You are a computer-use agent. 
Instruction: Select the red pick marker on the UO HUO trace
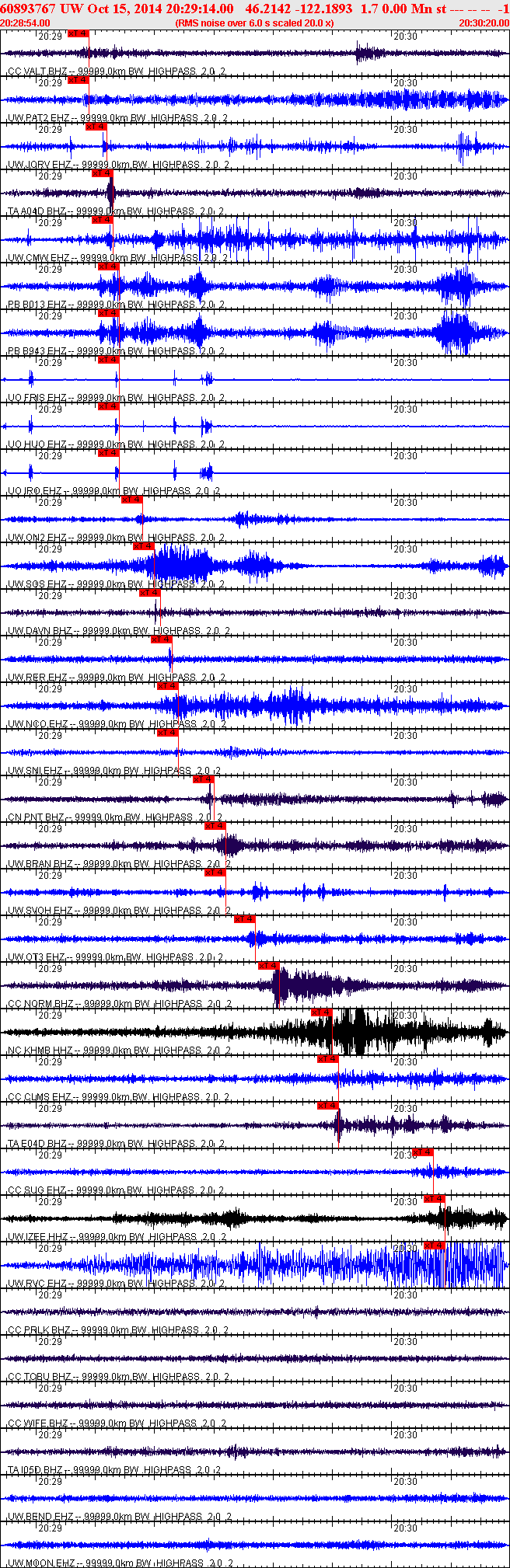(108, 406)
